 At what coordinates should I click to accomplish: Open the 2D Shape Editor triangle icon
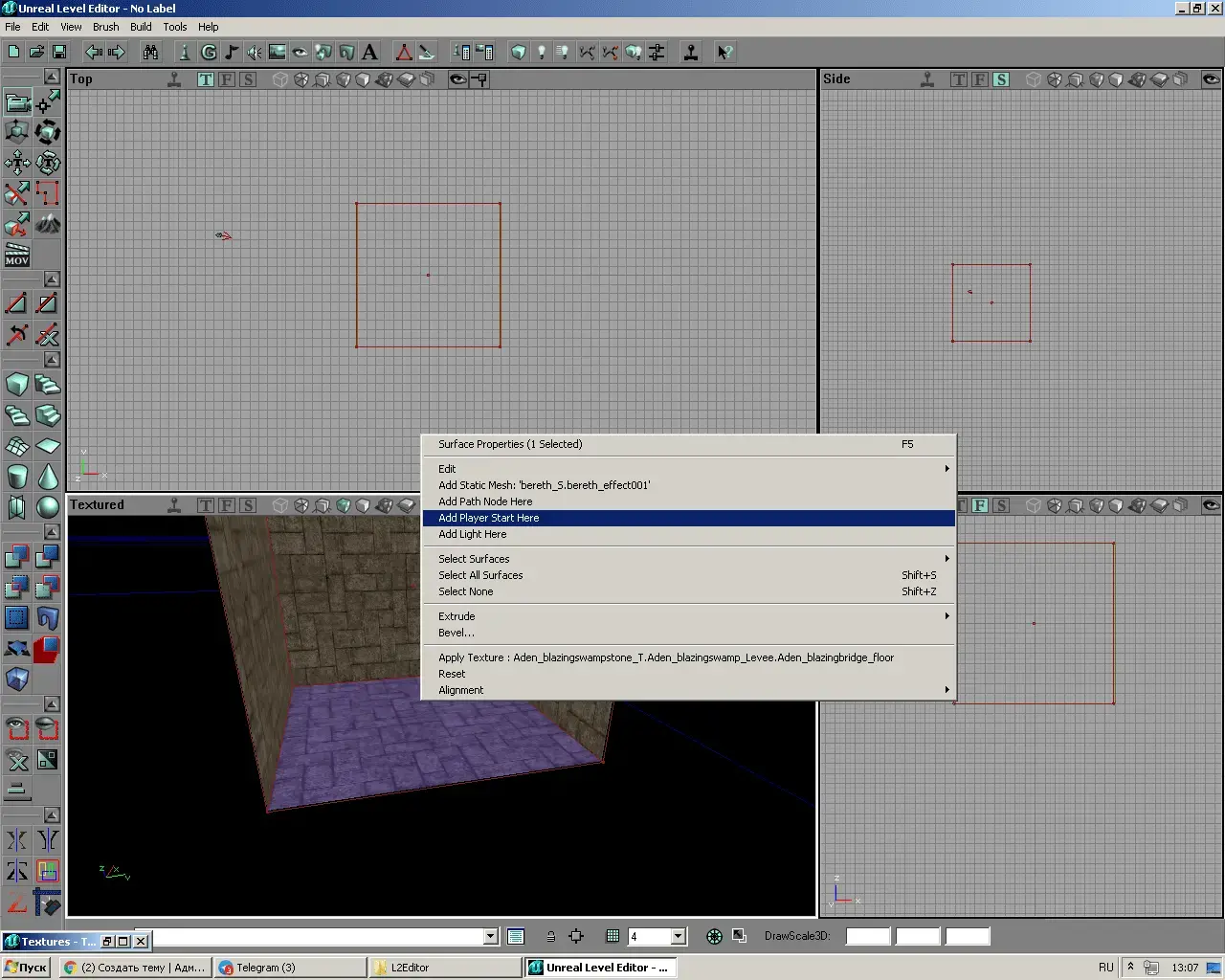click(x=404, y=52)
